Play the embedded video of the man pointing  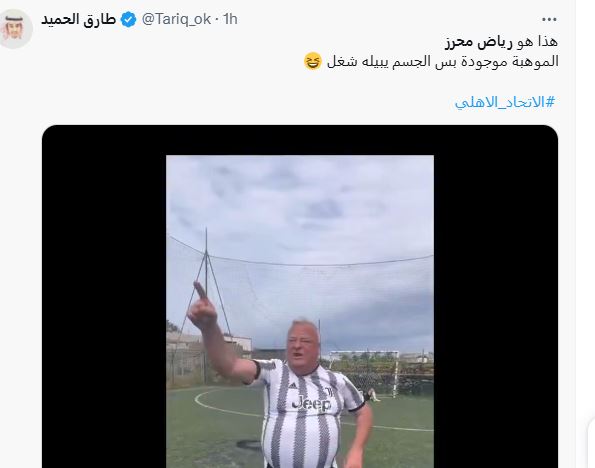pos(300,311)
